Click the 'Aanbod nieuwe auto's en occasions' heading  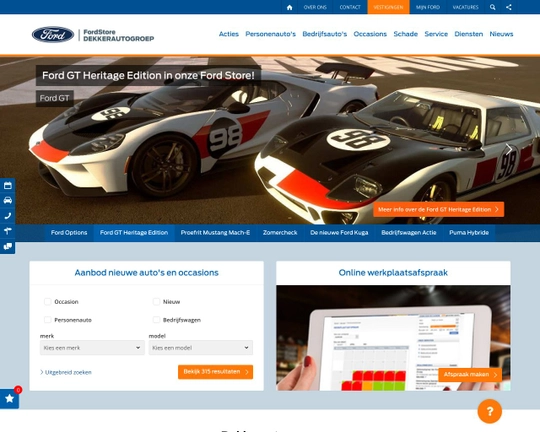(146, 273)
